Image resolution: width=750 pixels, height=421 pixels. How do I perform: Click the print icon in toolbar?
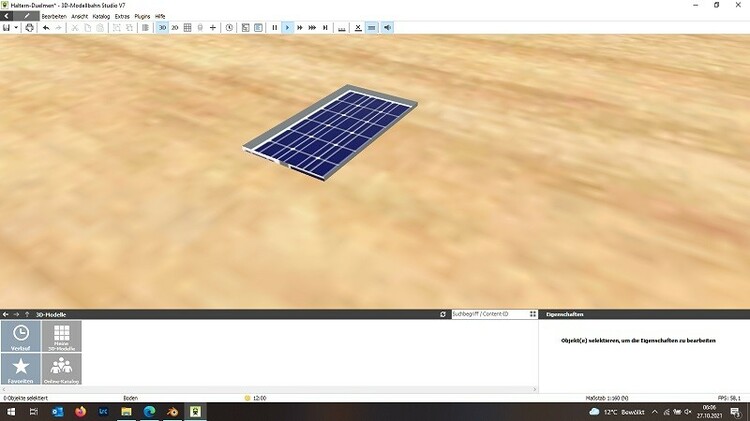[30, 28]
